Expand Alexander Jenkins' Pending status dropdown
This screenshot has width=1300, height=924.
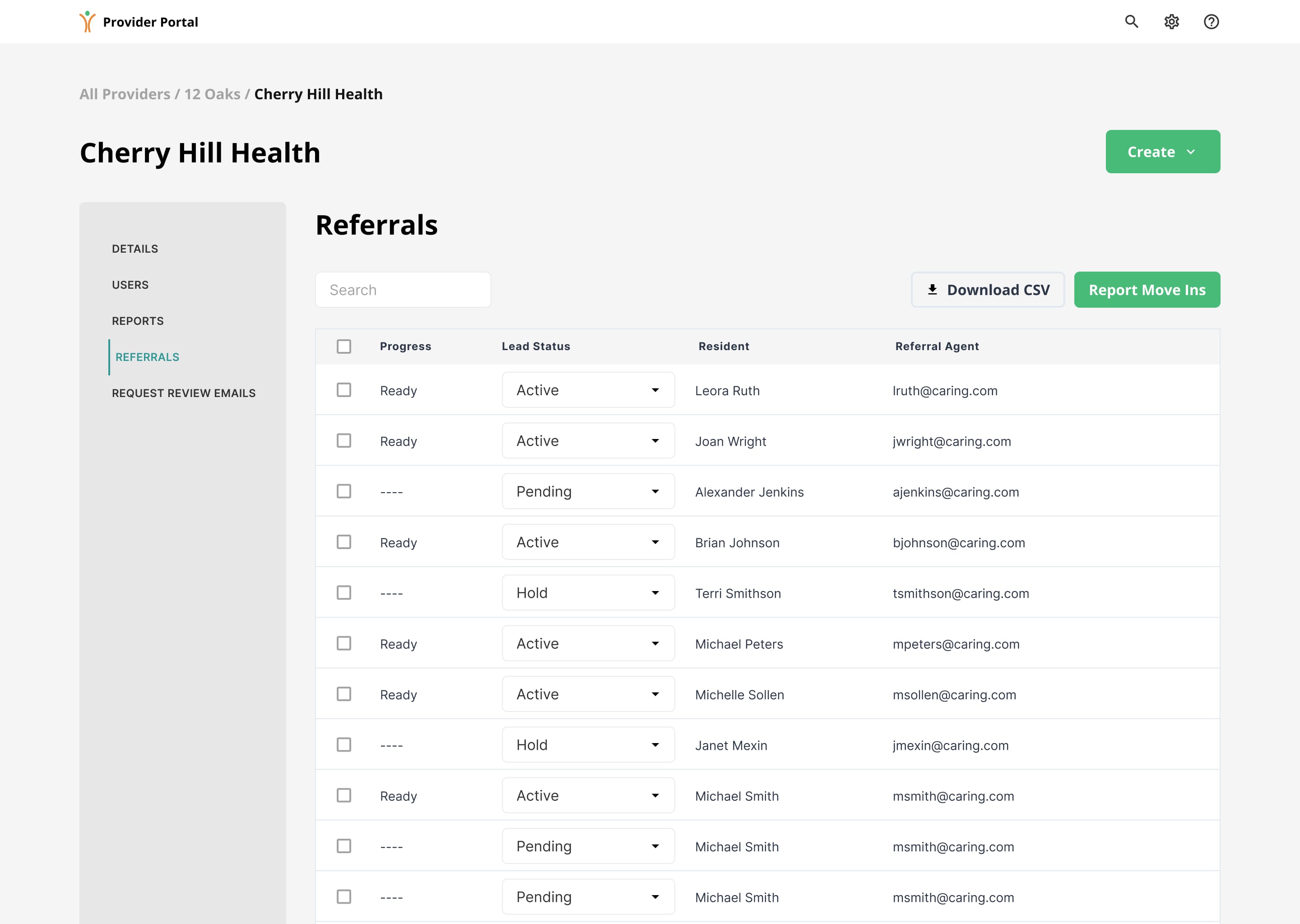coord(588,492)
